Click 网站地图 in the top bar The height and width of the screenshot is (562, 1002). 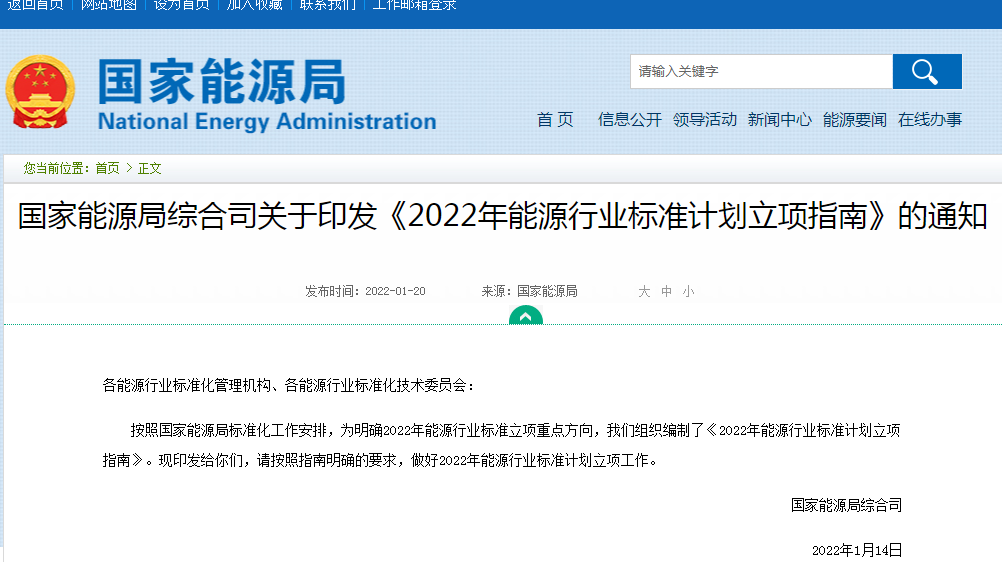coord(109,5)
